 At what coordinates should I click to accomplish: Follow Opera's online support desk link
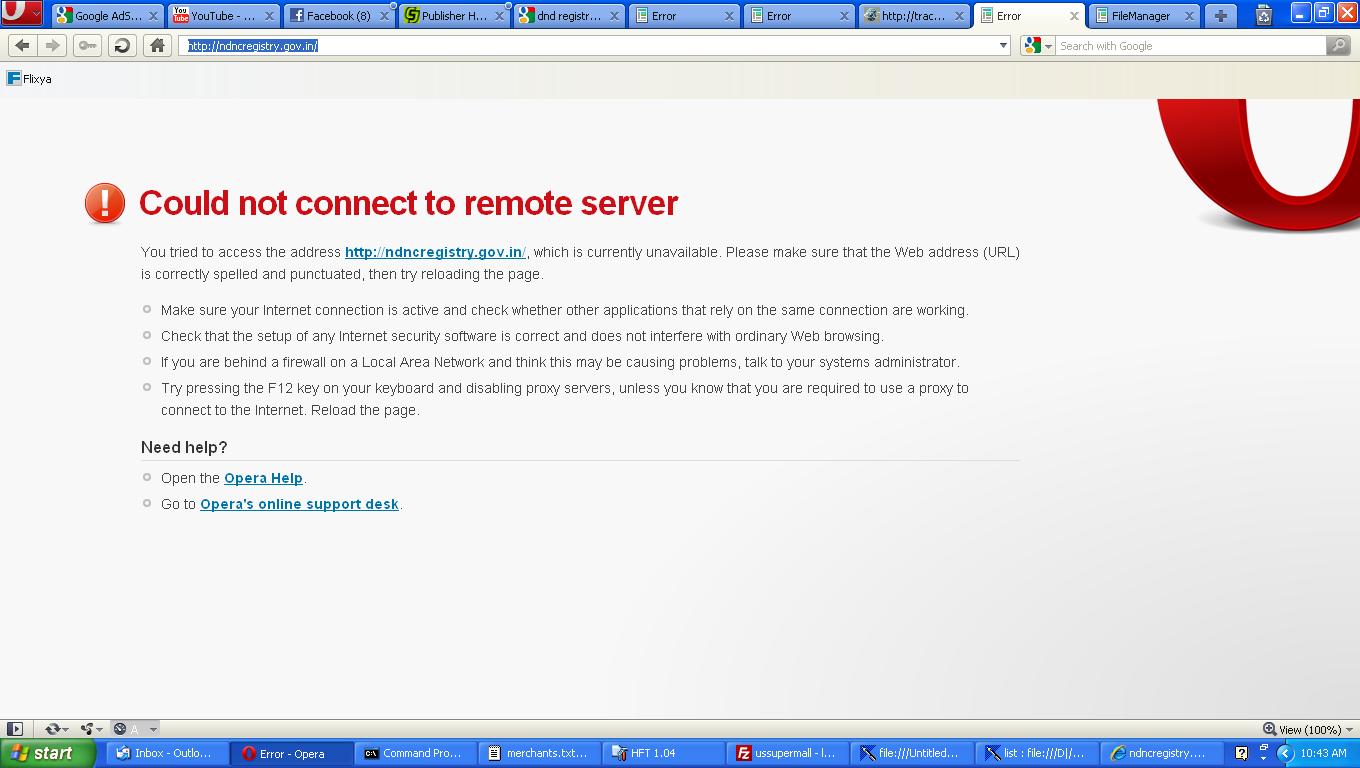pyautogui.click(x=299, y=504)
